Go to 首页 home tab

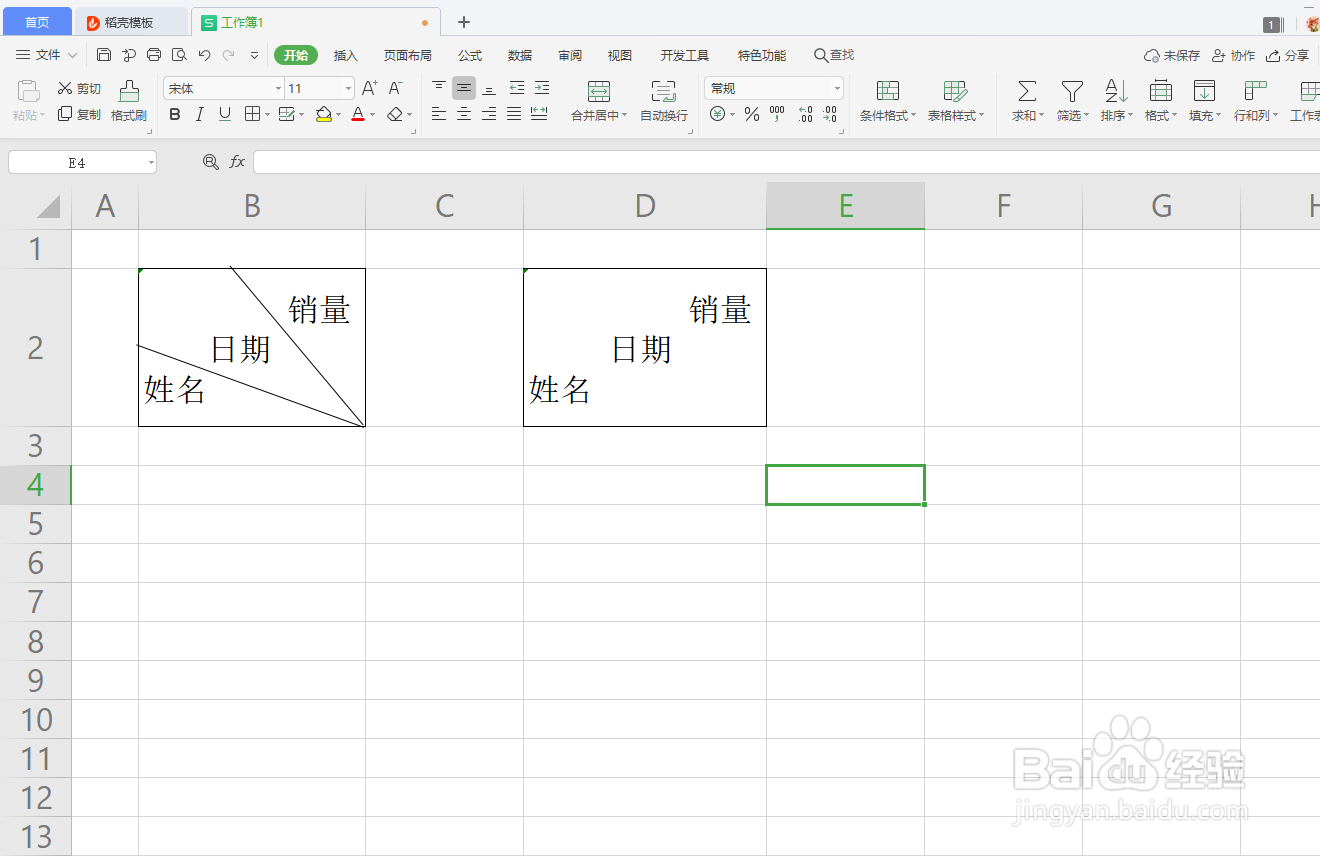click(37, 22)
